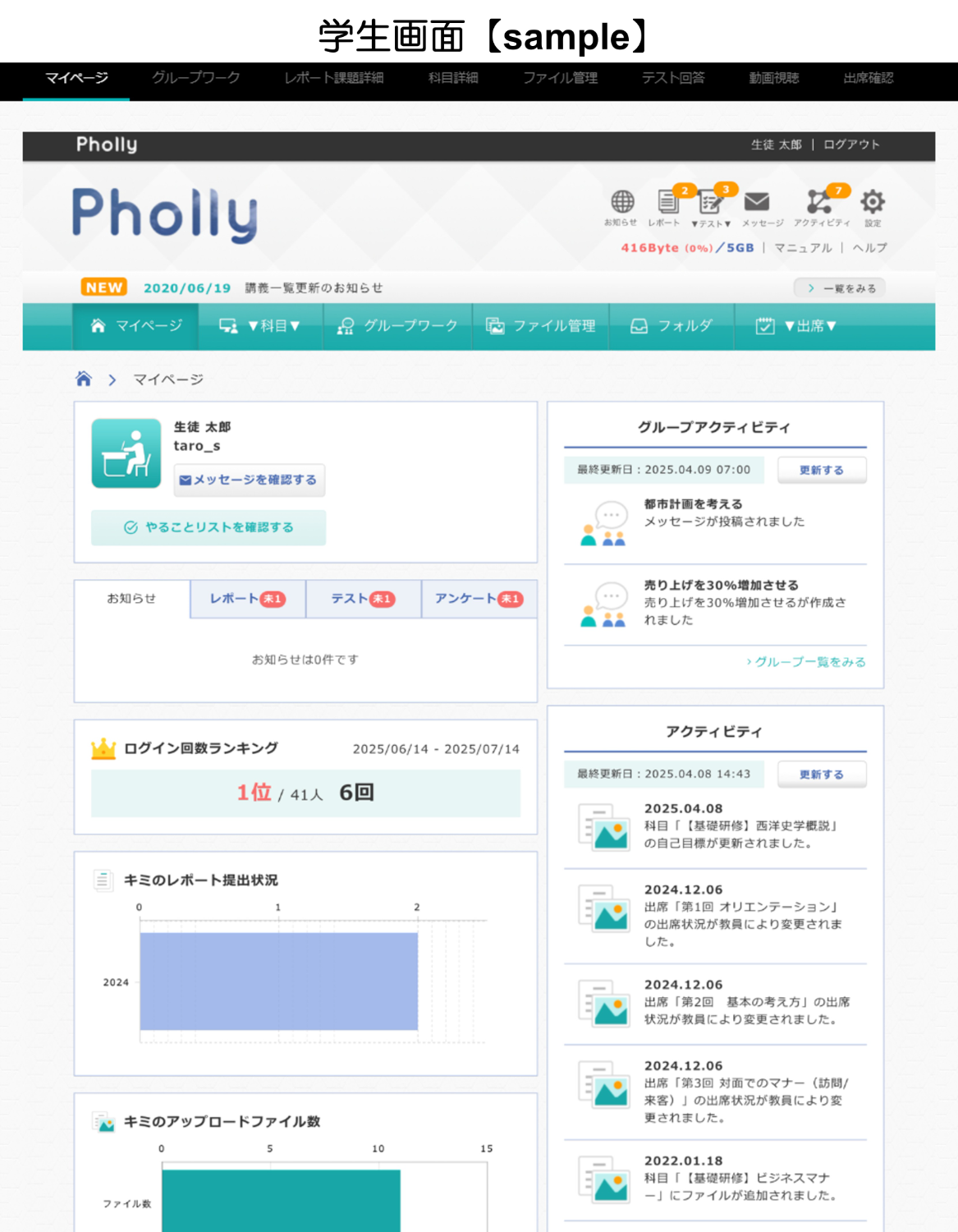958x1232 pixels.
Task: Click やることリストを確認する button
Action: [209, 527]
